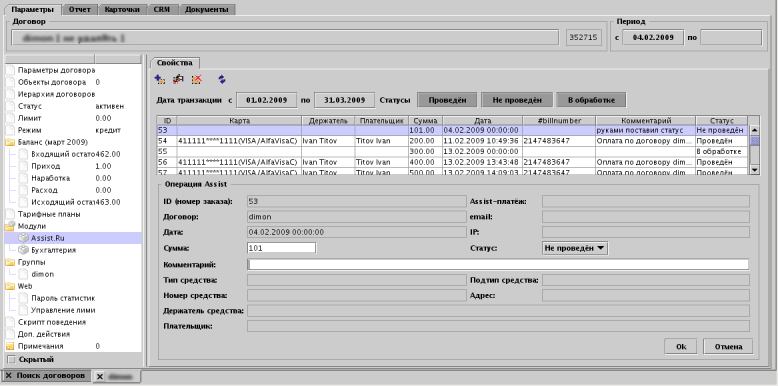Click the Скрипт поведения page icon

(10, 322)
